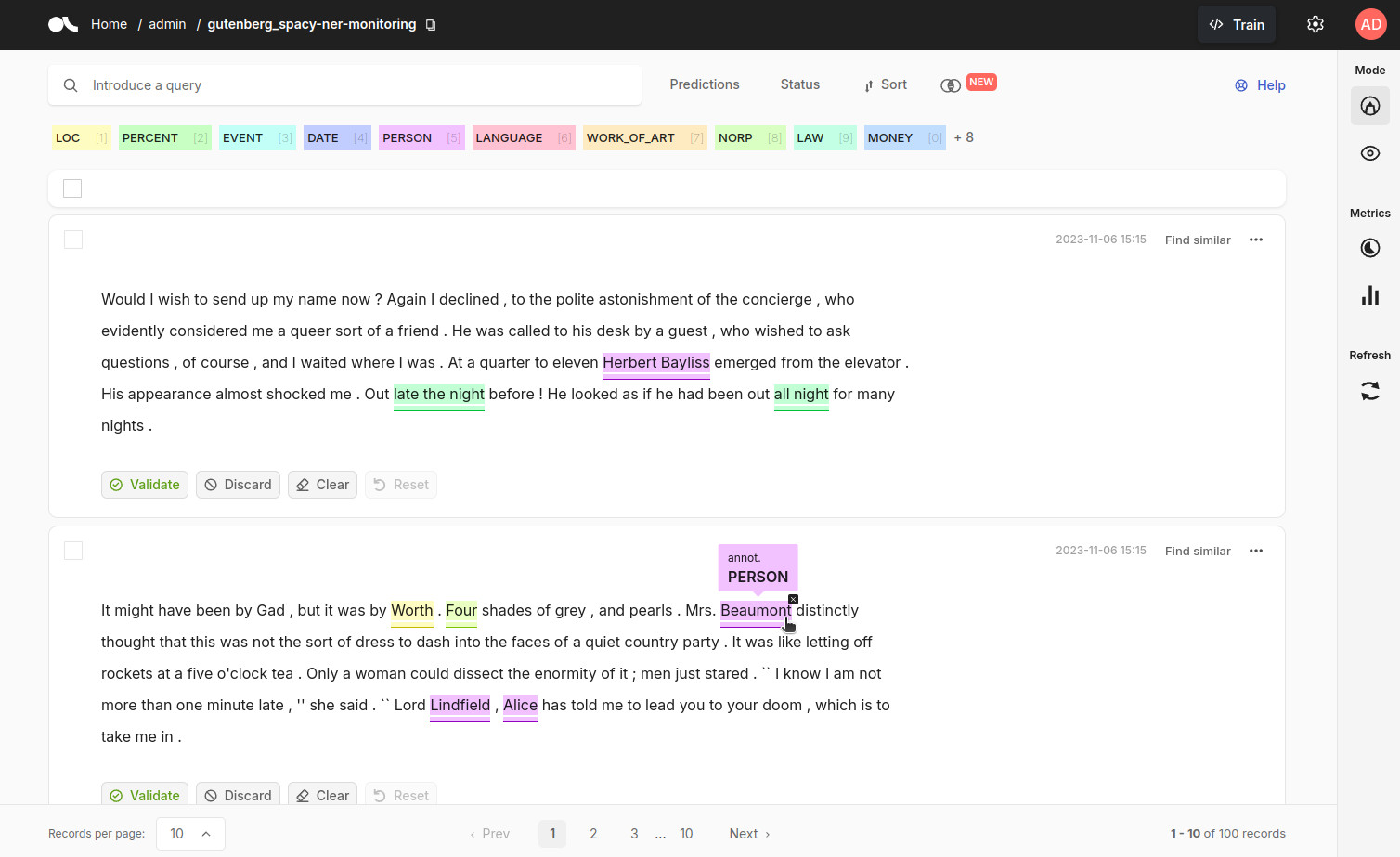Find similar to Herbert Bayliss record
Image resolution: width=1400 pixels, height=857 pixels.
(x=1198, y=240)
